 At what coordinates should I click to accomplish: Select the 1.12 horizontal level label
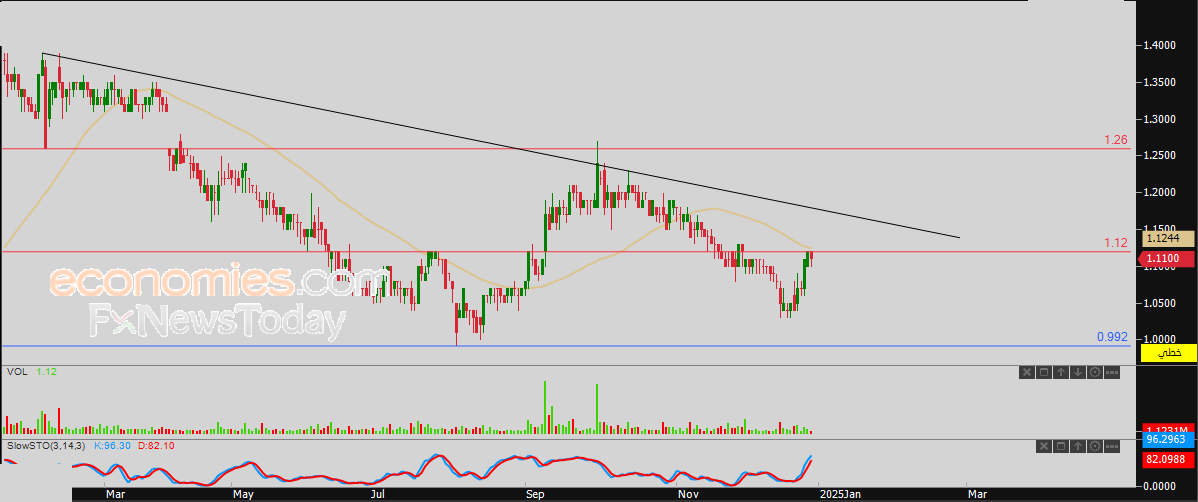point(1115,243)
